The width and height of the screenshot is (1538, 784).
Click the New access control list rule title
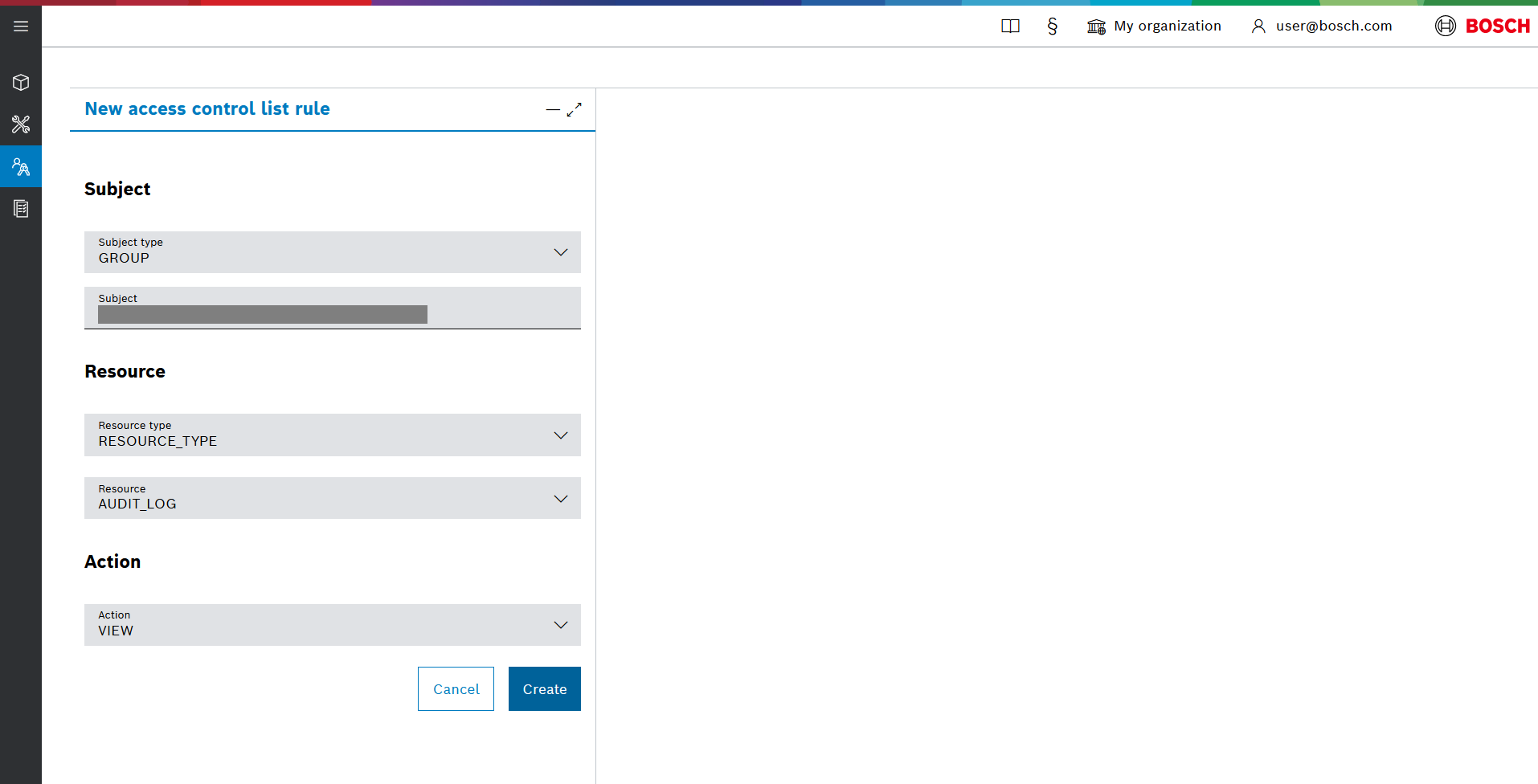(x=207, y=109)
